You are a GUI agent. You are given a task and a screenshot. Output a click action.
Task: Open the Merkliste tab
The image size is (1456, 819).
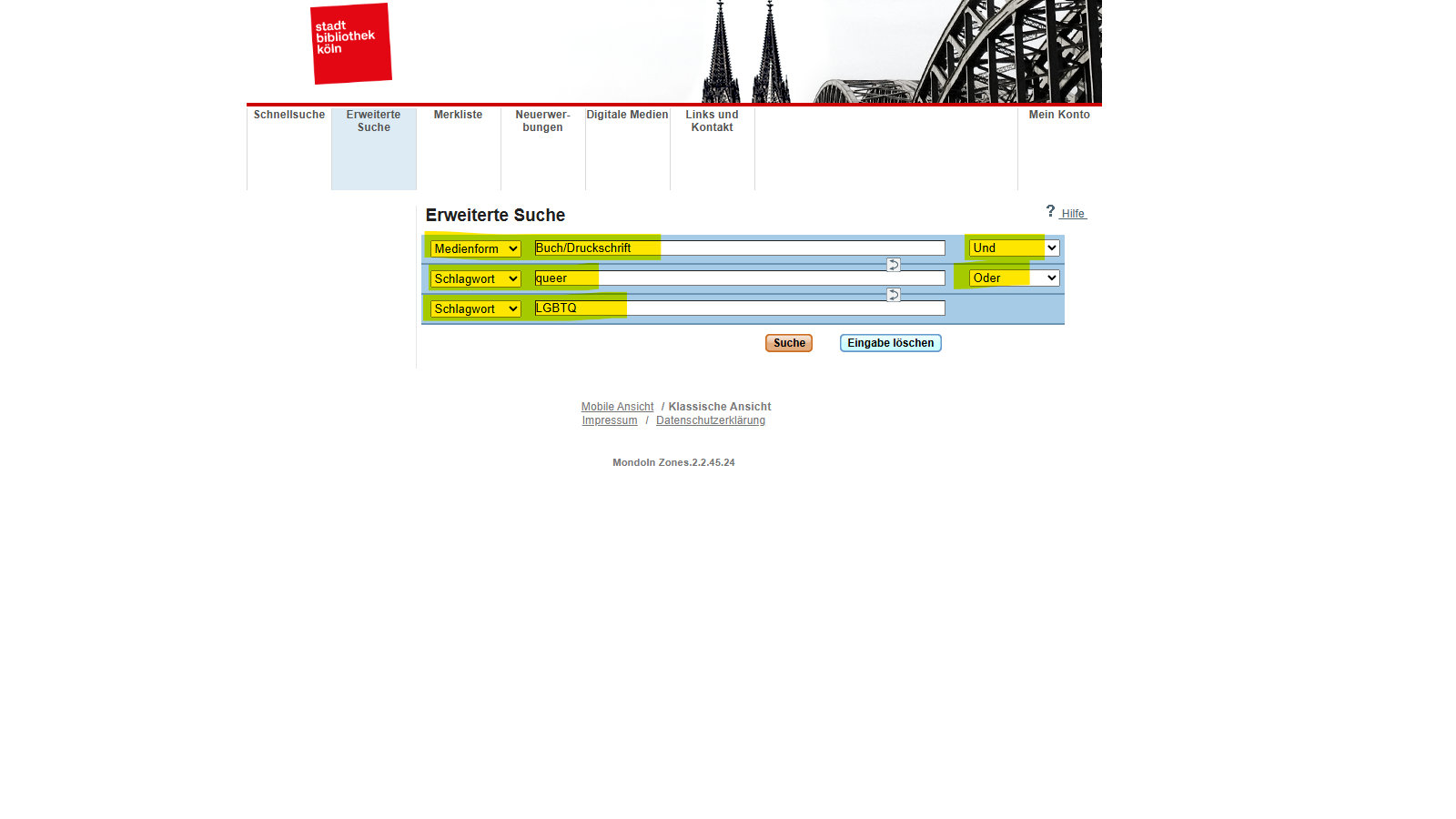[x=458, y=116]
